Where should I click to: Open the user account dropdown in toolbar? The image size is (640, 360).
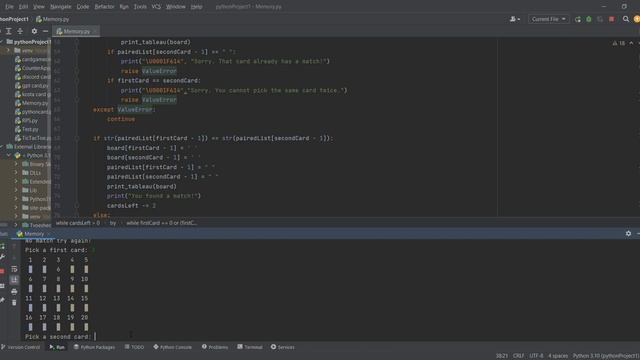[x=515, y=19]
